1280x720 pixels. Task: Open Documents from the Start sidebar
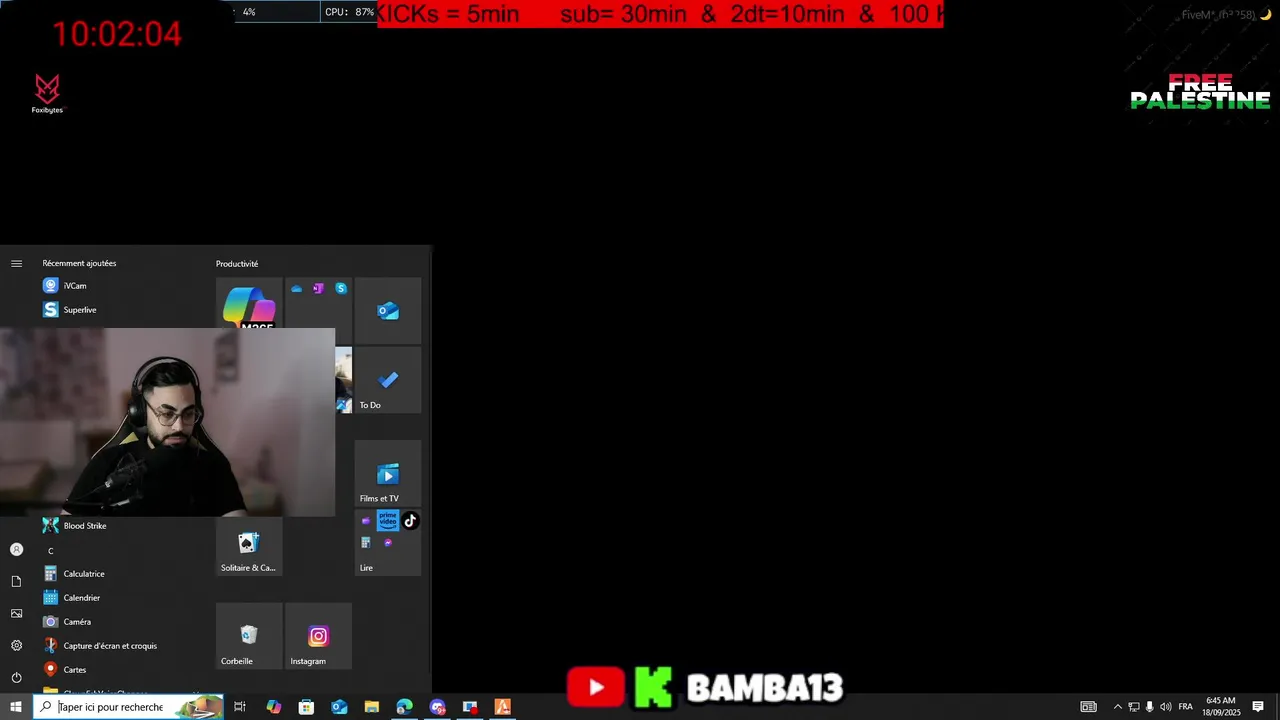(x=16, y=582)
